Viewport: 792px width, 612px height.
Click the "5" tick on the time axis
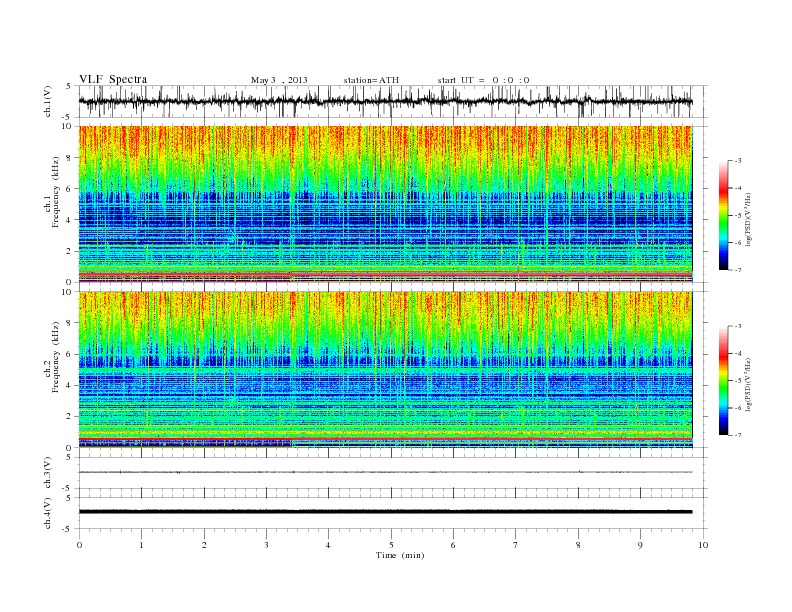tap(391, 545)
